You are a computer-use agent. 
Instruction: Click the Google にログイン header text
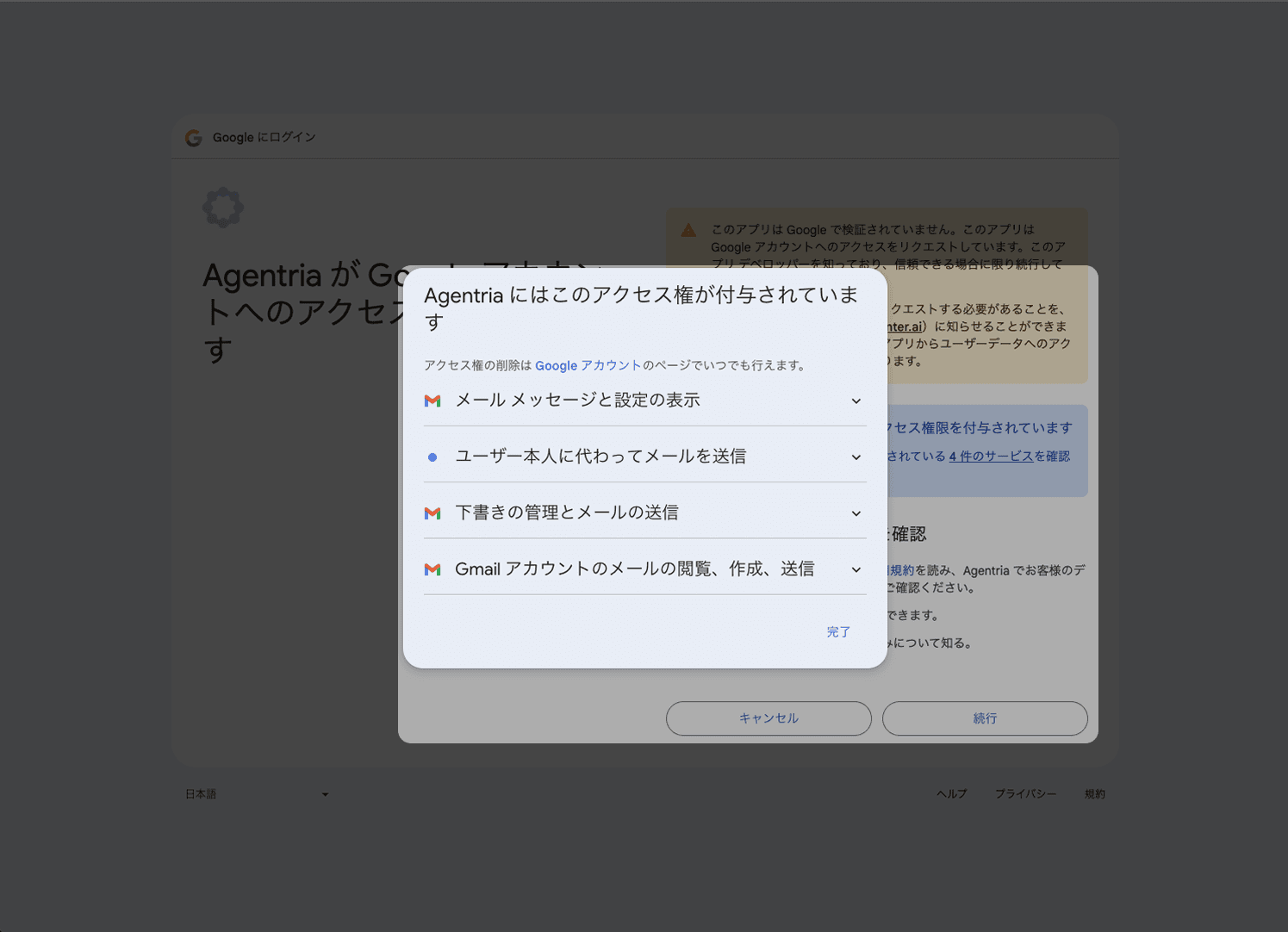click(264, 137)
